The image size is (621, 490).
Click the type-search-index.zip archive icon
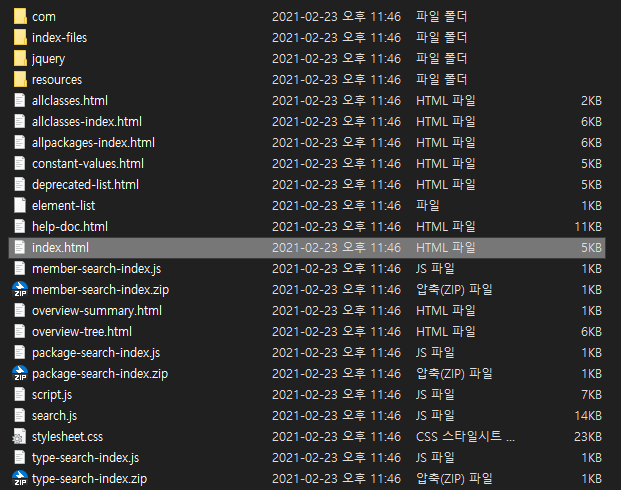[20, 479]
